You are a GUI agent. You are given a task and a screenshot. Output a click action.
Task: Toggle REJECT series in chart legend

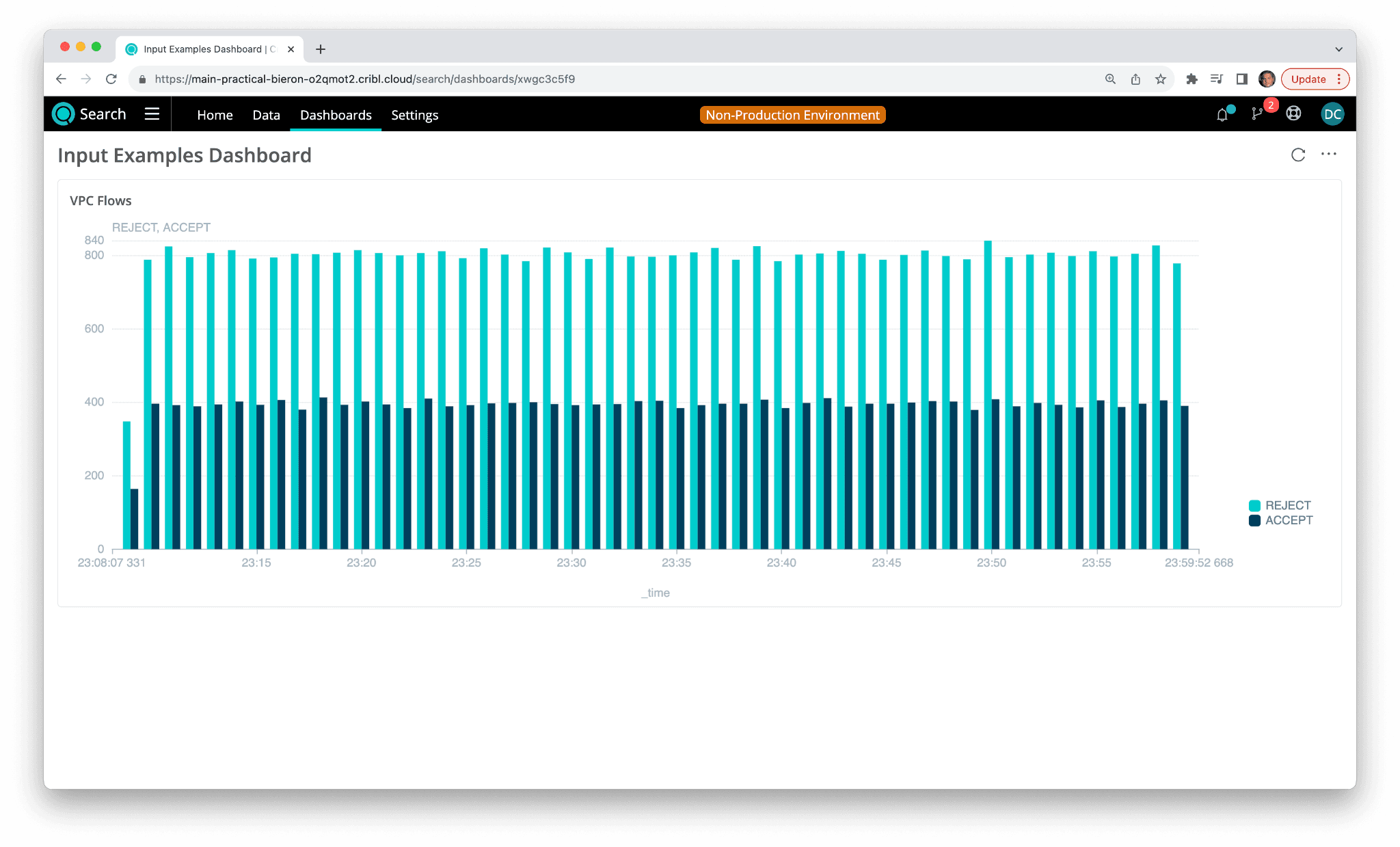tap(1280, 505)
